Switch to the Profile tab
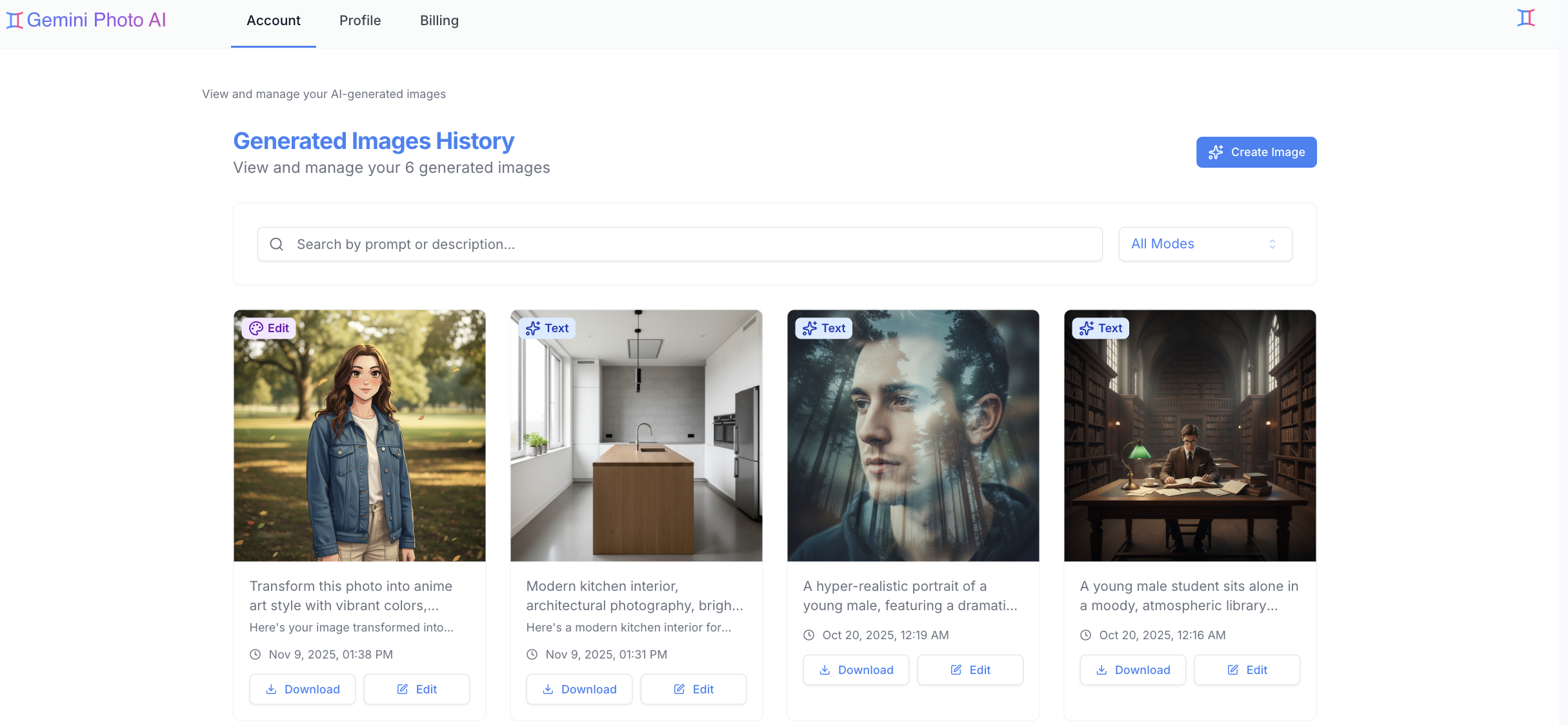Viewport: 1568px width, 725px height. tap(359, 20)
